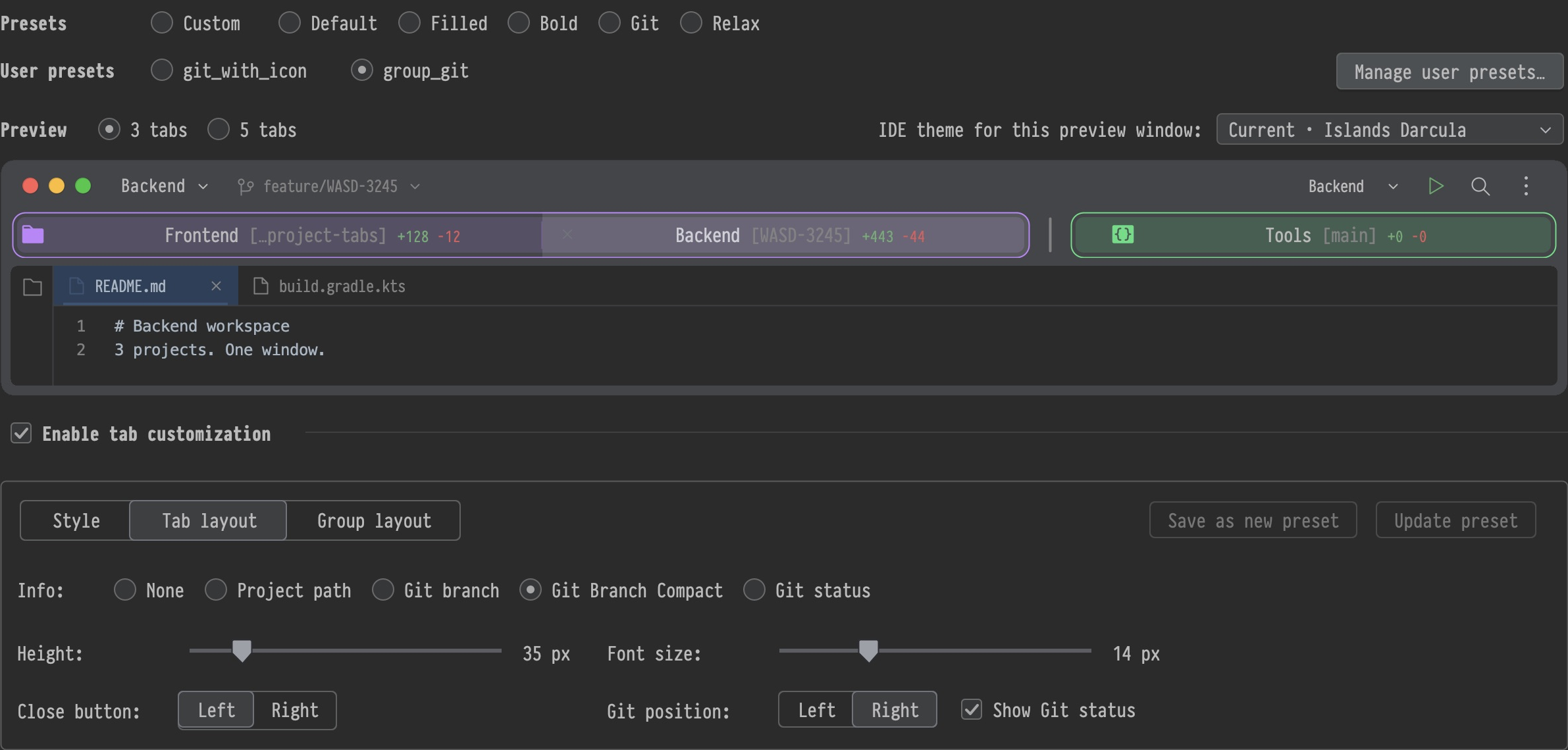Click the file icon on build.gradle.kts tab

tap(261, 286)
